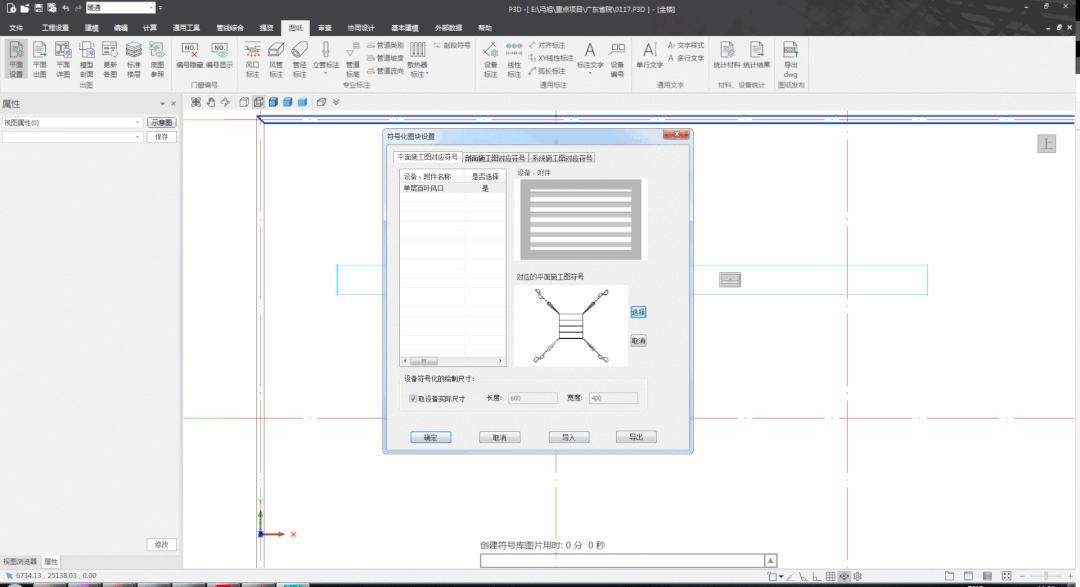Open the 统计材料 statistics tool
This screenshot has height=587, width=1080.
pos(727,56)
